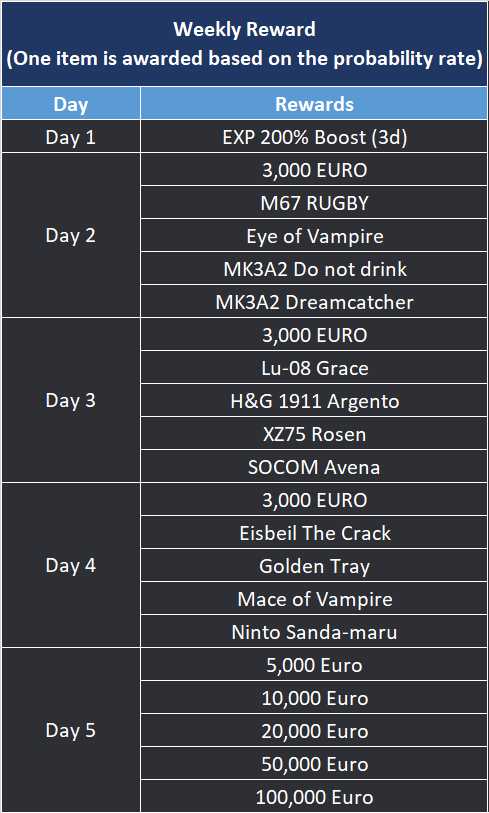Select EXP 200% Boost (3d) reward cell
Screen dimensions: 489x813
[314, 136]
